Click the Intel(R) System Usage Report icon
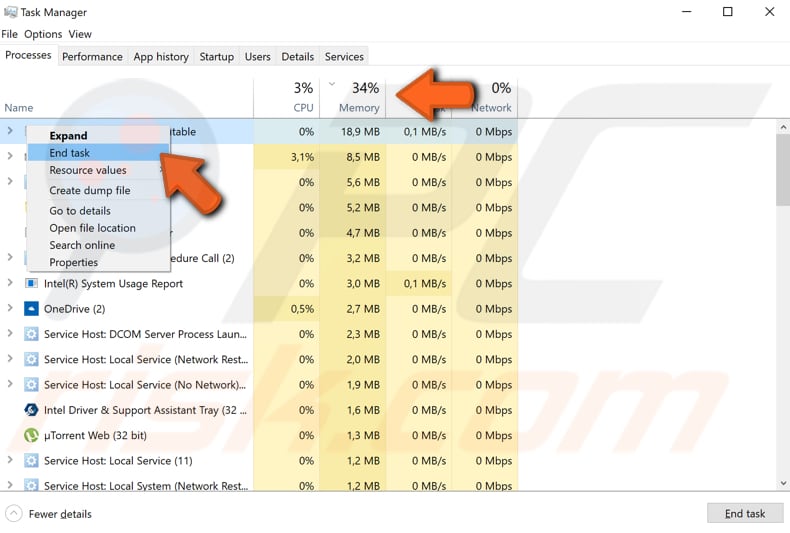This screenshot has width=790, height=533. pyautogui.click(x=31, y=284)
